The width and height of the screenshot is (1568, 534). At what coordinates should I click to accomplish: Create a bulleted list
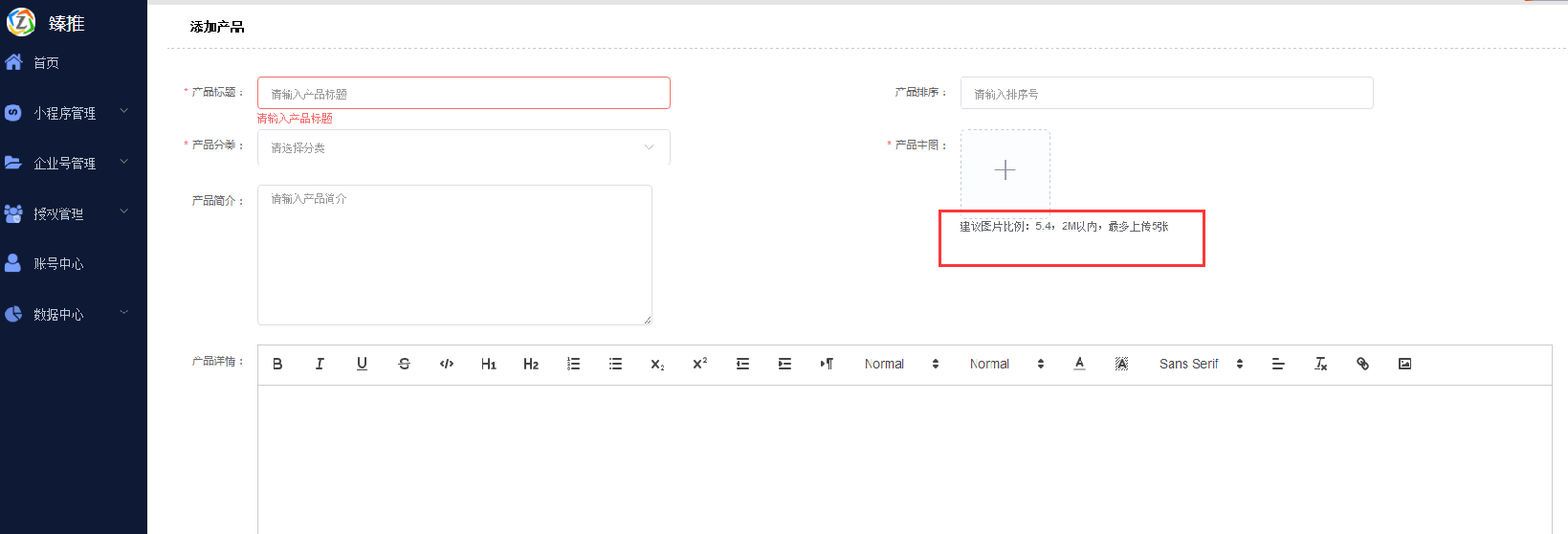coord(615,364)
